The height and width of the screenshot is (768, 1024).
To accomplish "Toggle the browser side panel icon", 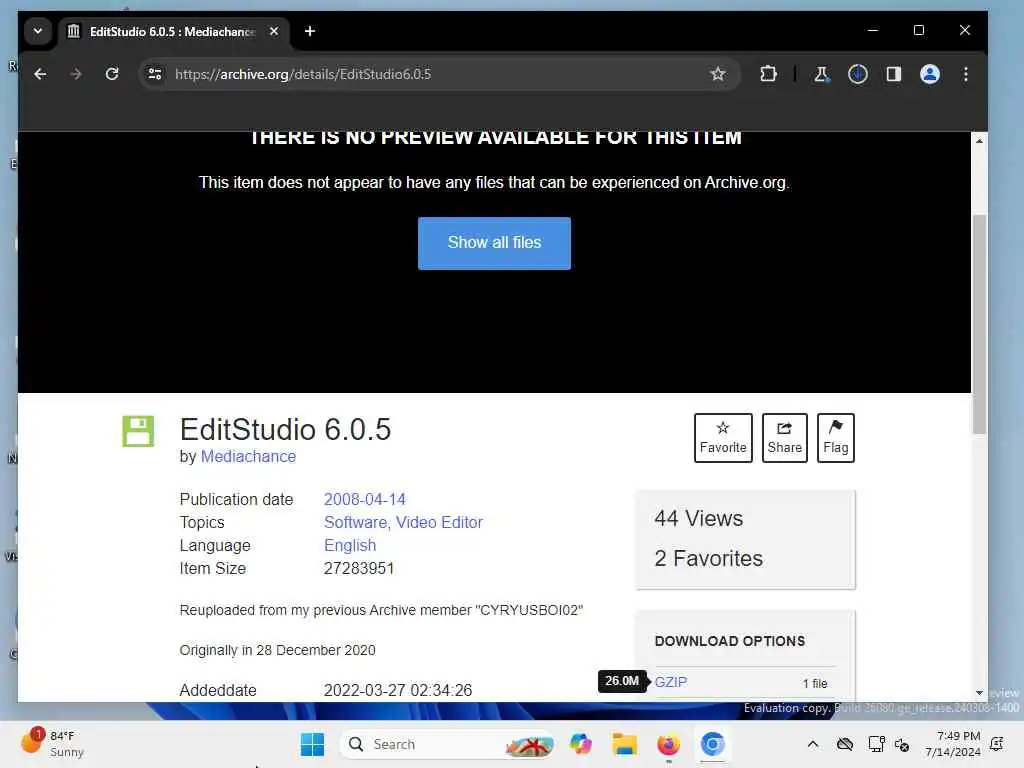I will [x=893, y=74].
